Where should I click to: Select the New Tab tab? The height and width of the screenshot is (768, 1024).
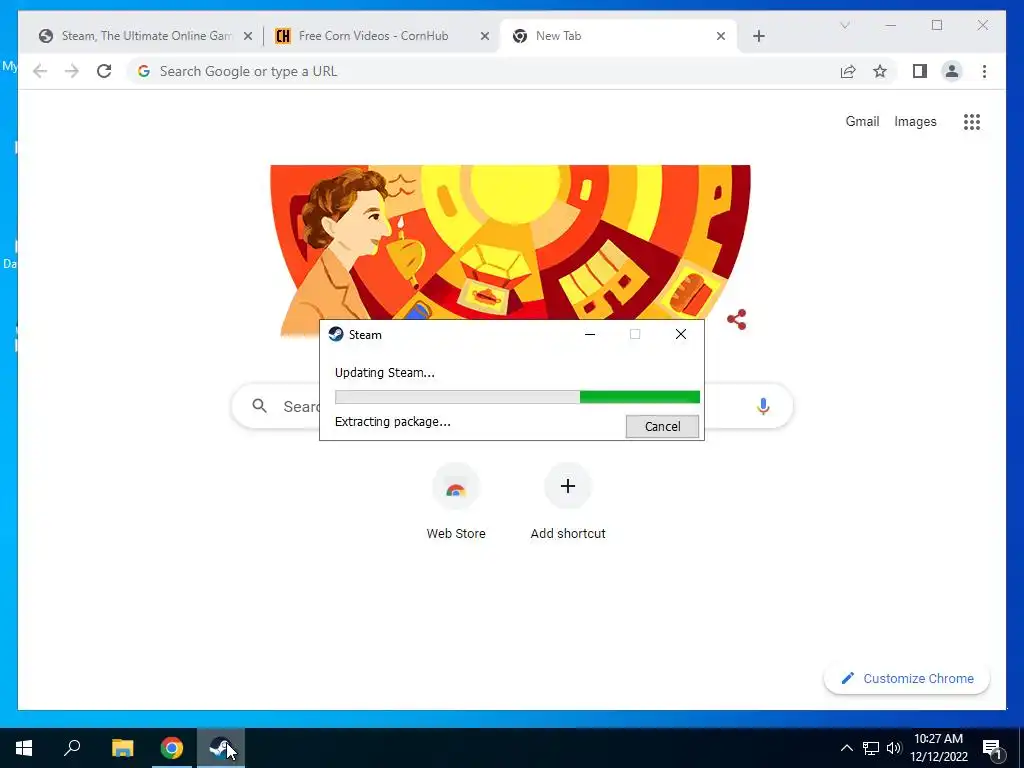(x=618, y=36)
